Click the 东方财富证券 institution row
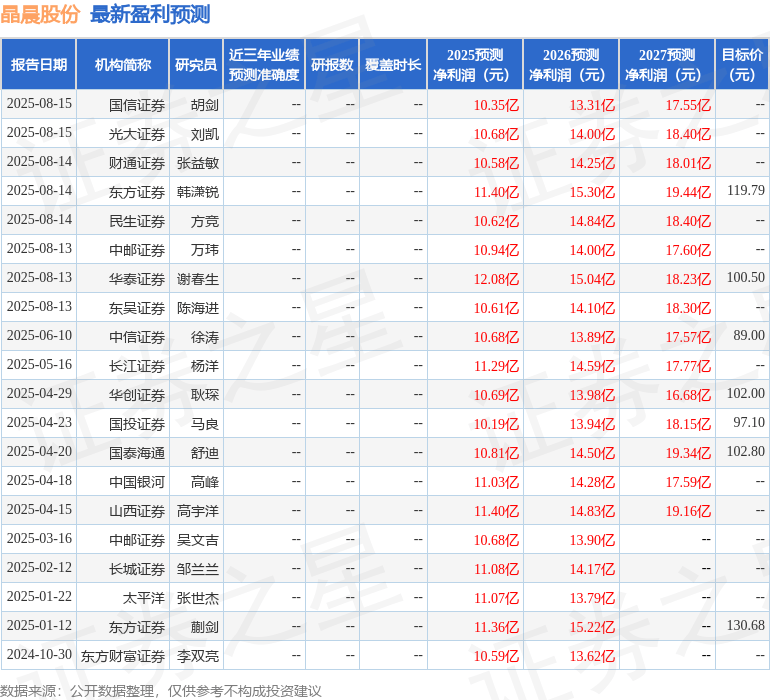 123,656
